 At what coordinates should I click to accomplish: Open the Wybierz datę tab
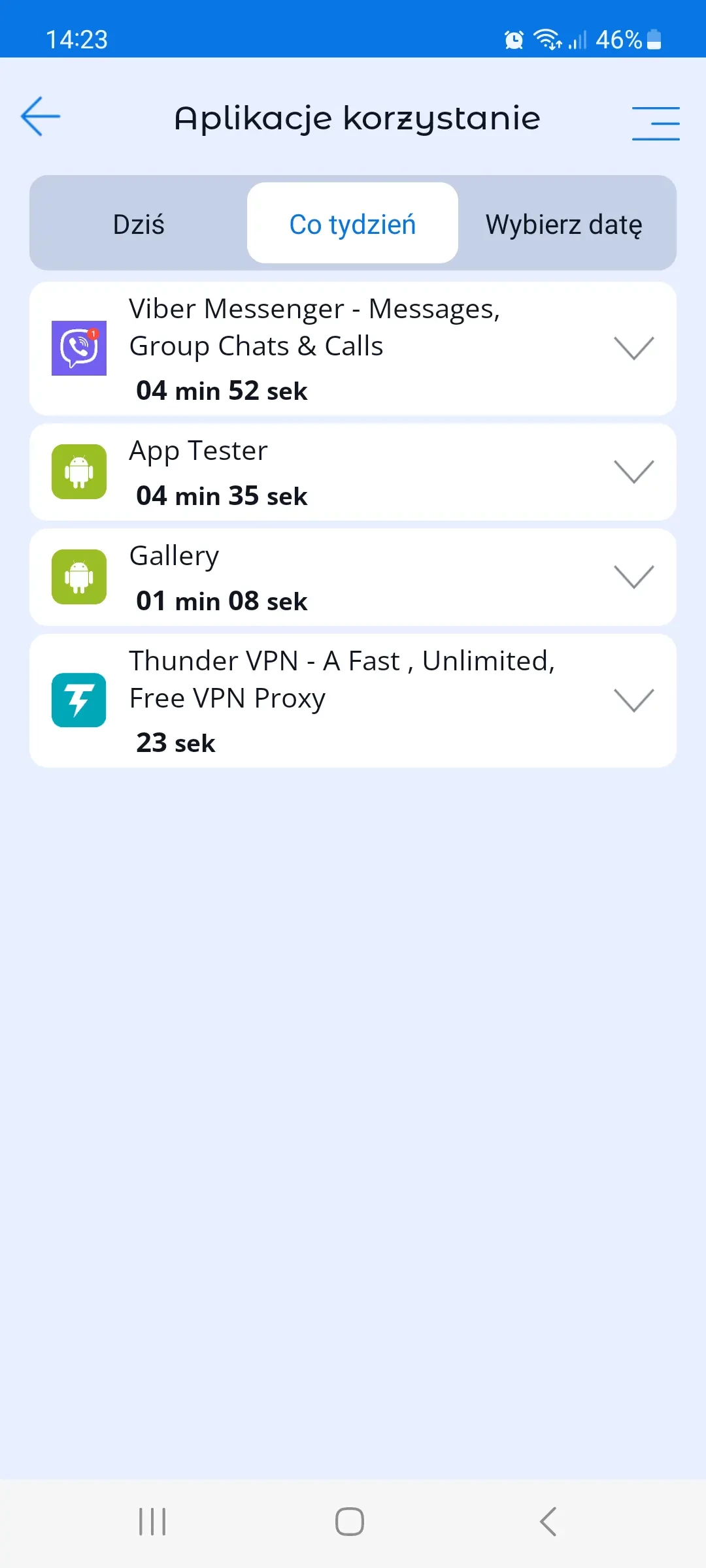pos(564,224)
